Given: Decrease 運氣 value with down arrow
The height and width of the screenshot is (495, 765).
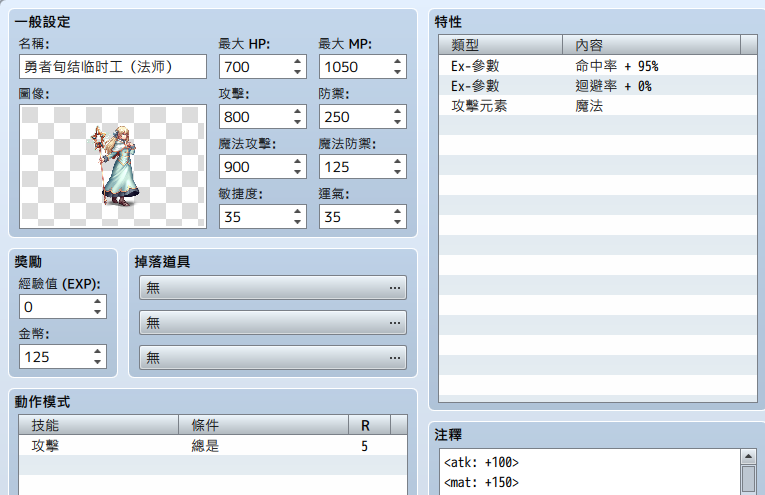Looking at the screenshot, I should pos(398,222).
